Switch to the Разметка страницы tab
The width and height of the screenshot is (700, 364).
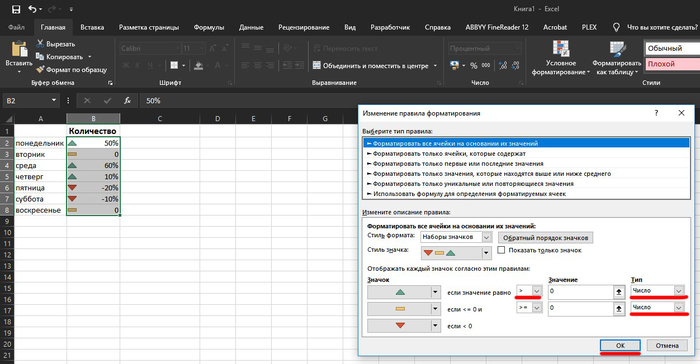tap(149, 27)
